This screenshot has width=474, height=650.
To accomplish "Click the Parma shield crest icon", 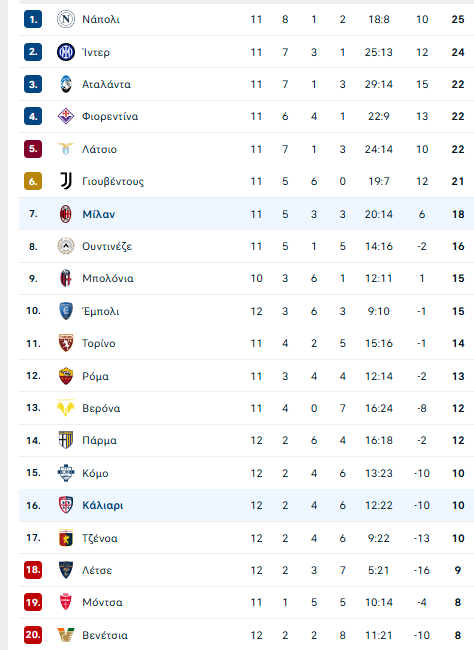I will click(66, 440).
